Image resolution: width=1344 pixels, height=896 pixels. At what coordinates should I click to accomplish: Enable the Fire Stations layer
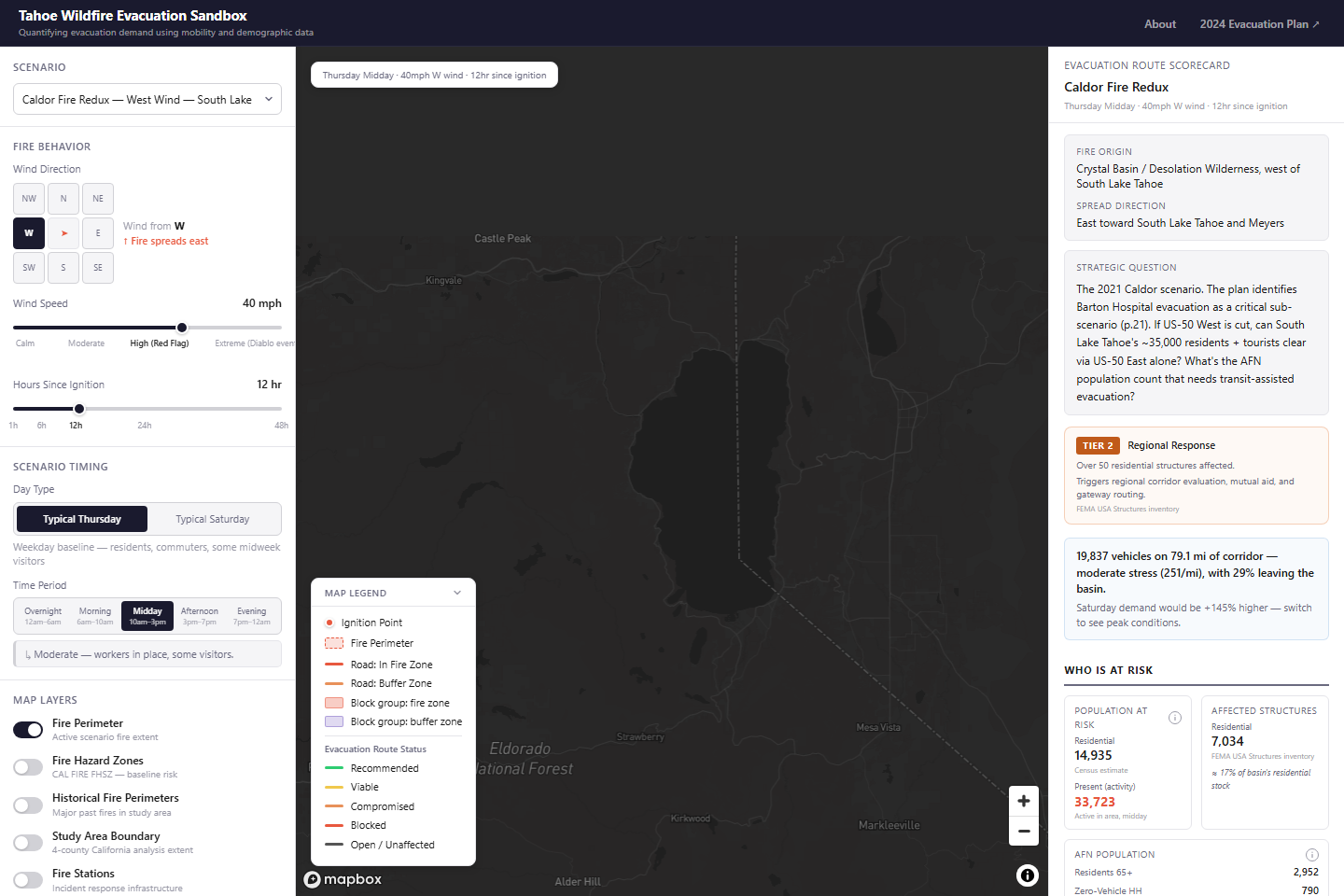tap(28, 880)
